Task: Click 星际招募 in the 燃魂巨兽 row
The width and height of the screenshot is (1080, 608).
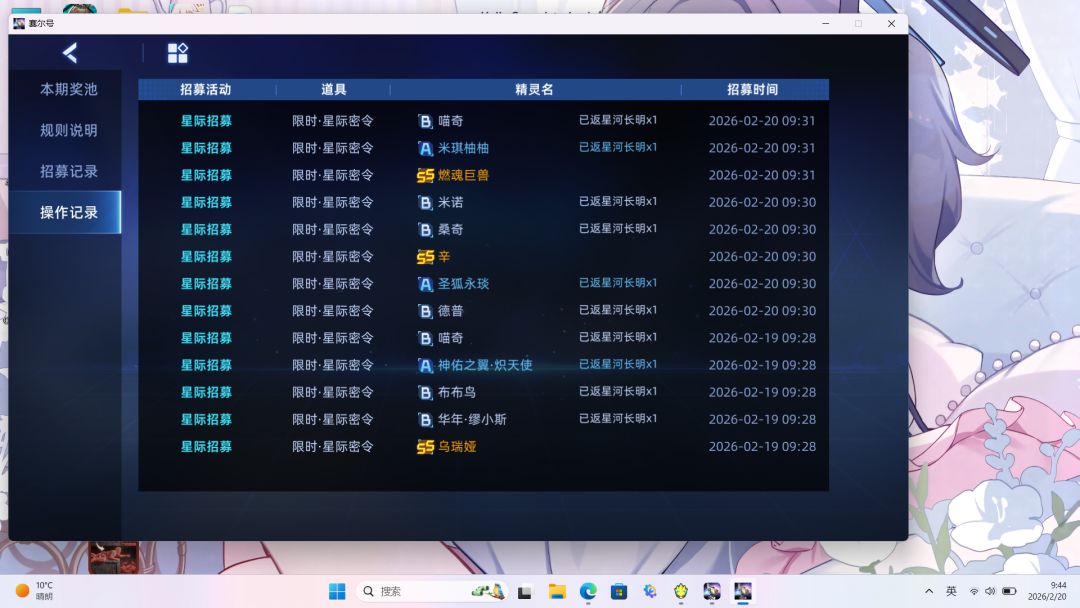Action: pyautogui.click(x=206, y=175)
